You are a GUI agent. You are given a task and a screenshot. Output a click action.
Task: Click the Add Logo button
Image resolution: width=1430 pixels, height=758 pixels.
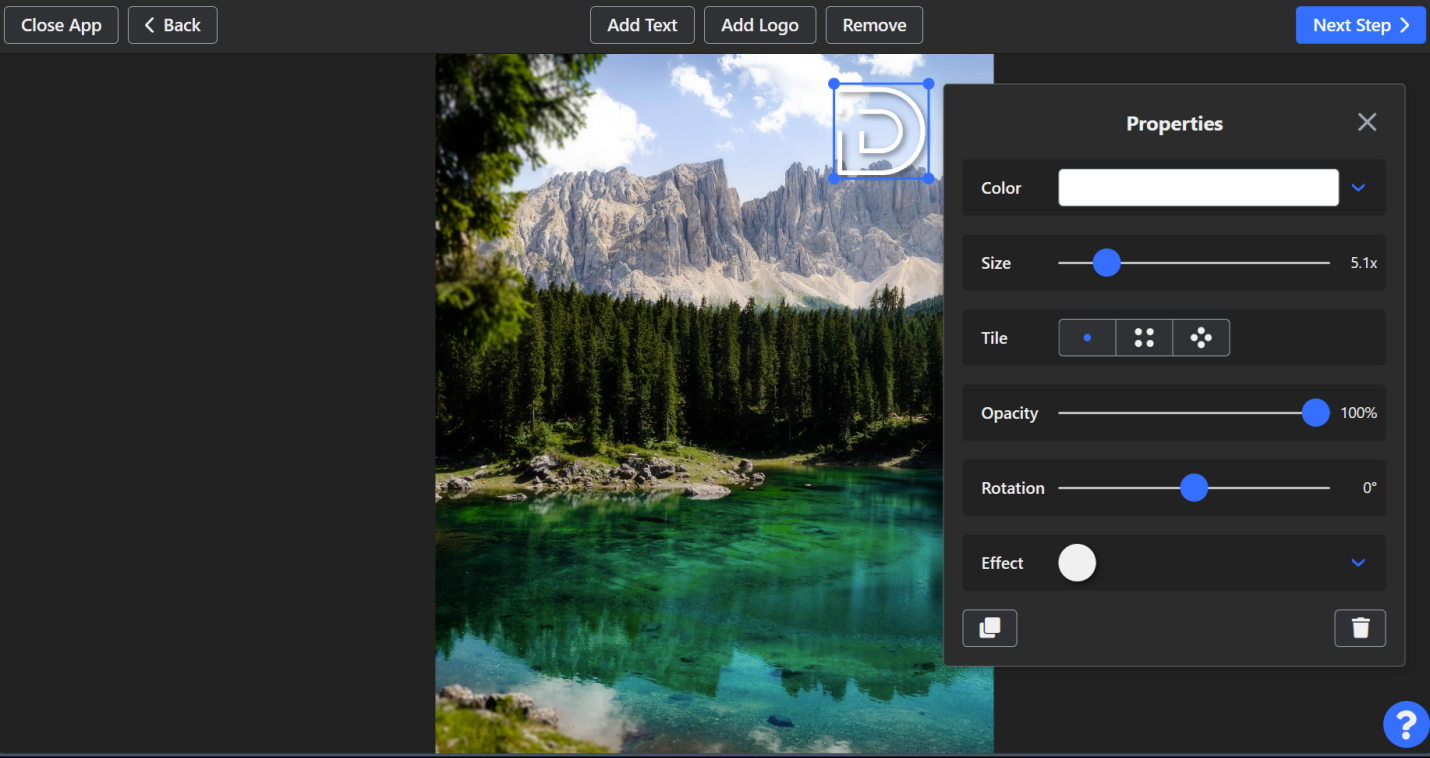coord(760,24)
